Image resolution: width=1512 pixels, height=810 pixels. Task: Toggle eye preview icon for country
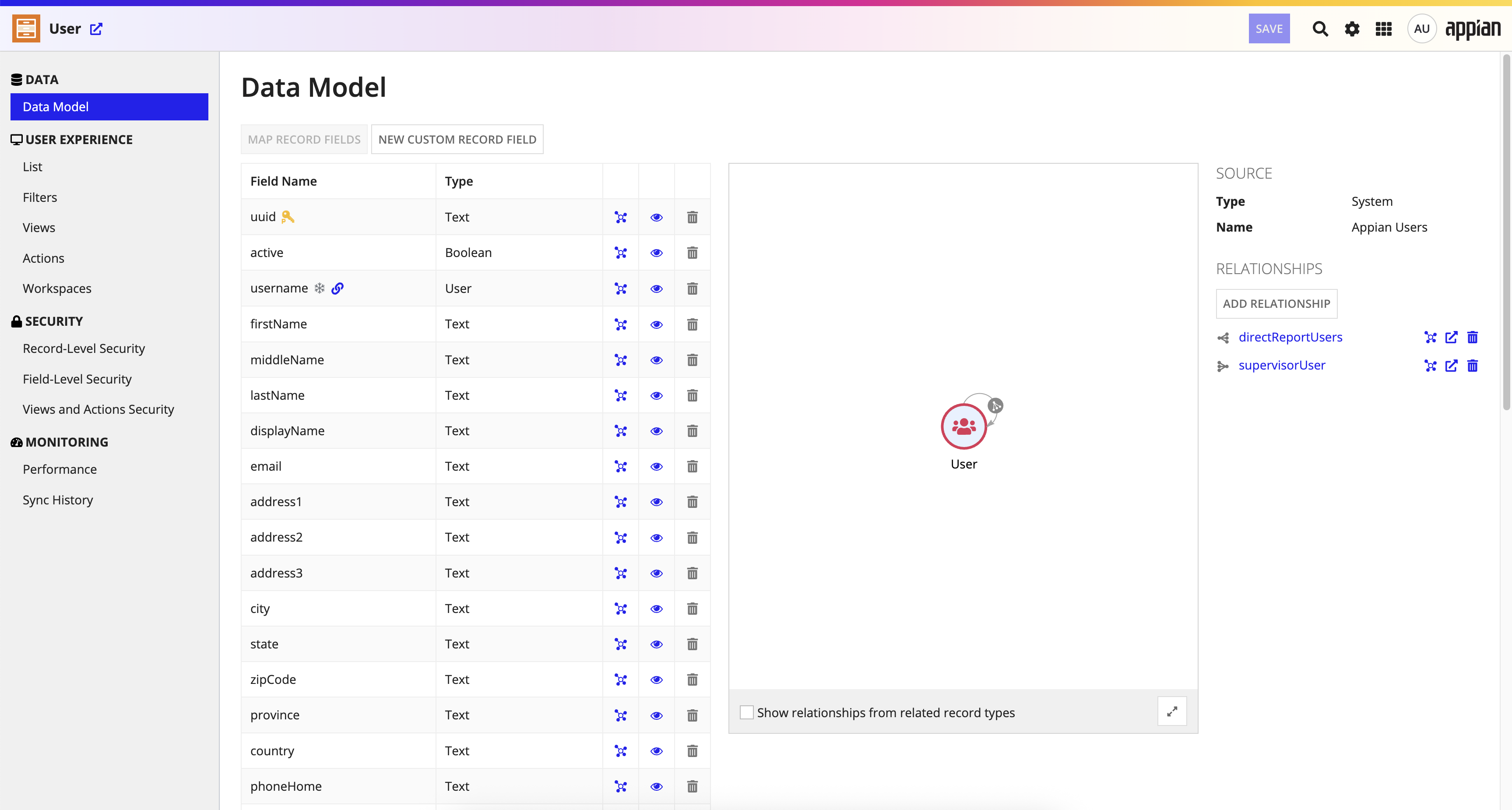(x=656, y=751)
